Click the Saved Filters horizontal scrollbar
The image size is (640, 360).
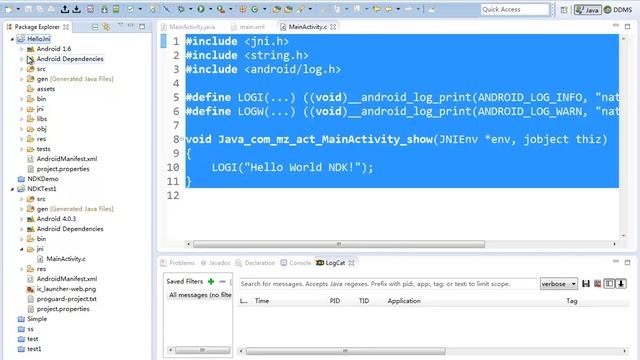tap(202, 350)
